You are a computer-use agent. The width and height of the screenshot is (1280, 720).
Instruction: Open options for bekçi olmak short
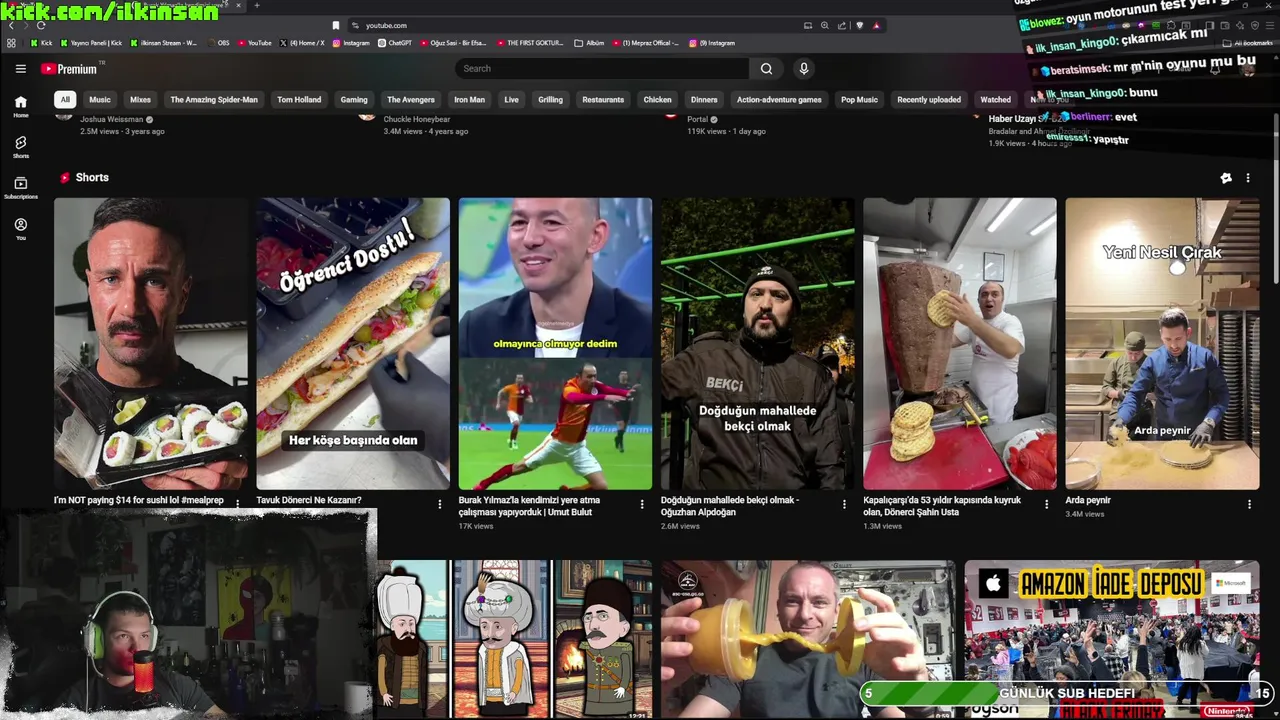(844, 504)
